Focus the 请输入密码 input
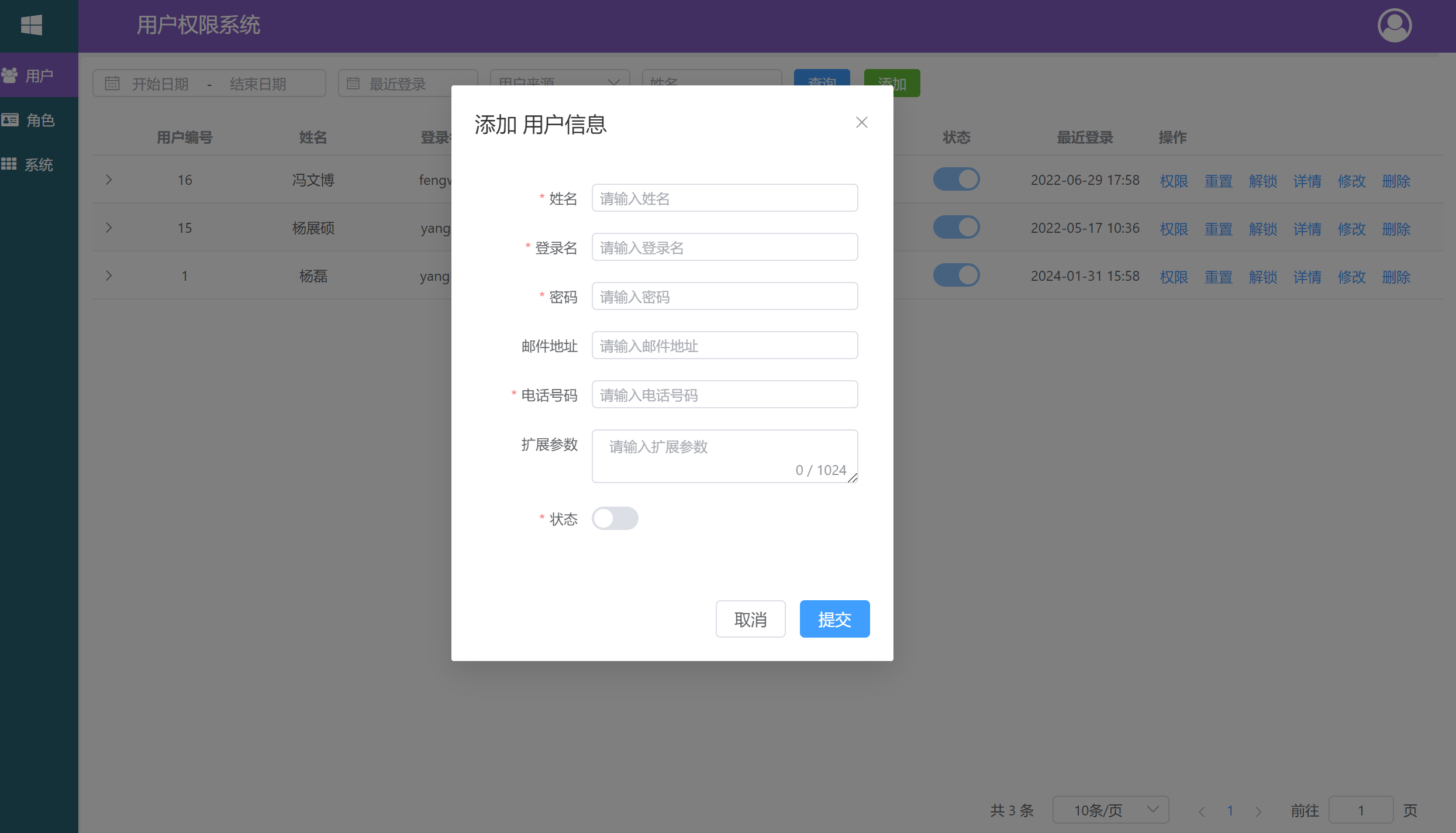The height and width of the screenshot is (833, 1456). click(x=724, y=297)
